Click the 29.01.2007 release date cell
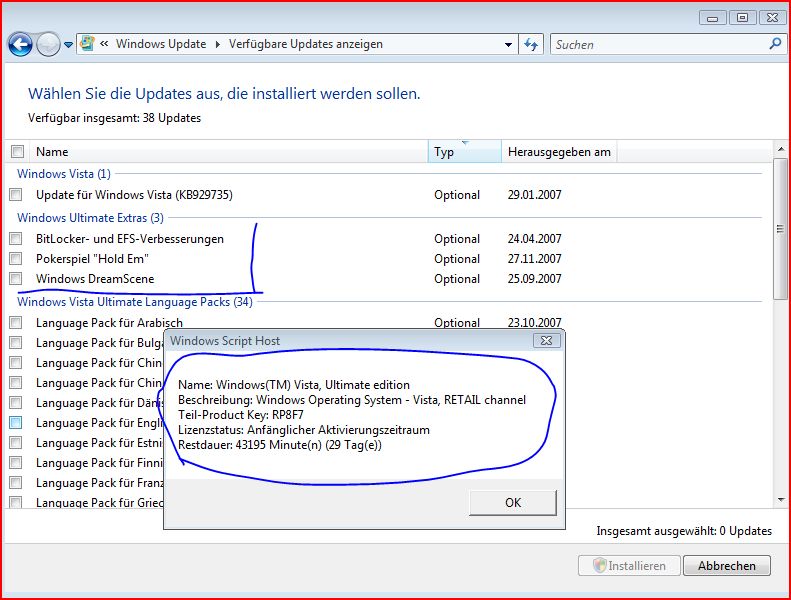 (534, 195)
